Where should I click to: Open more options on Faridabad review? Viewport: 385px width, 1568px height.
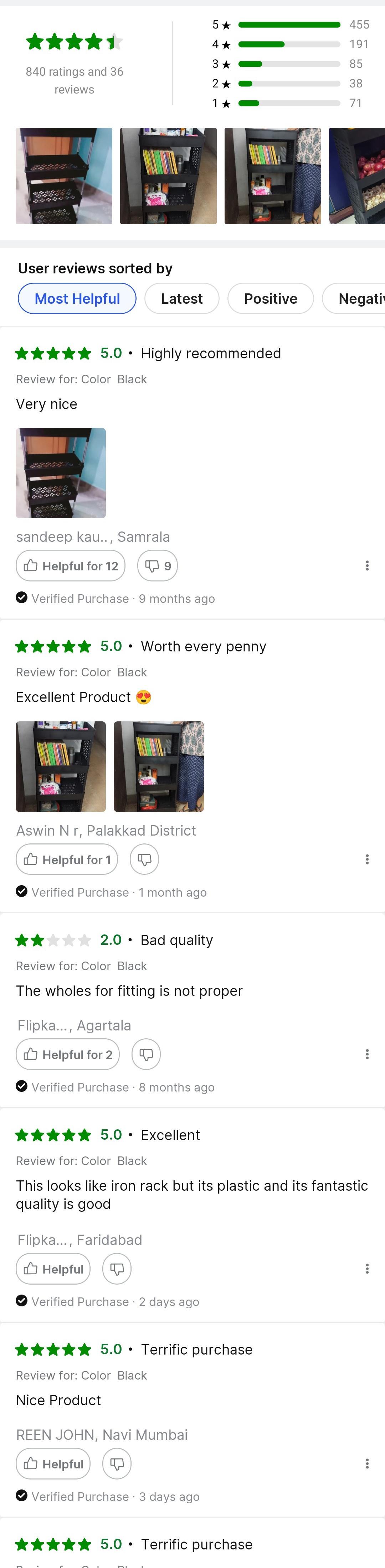click(367, 1269)
